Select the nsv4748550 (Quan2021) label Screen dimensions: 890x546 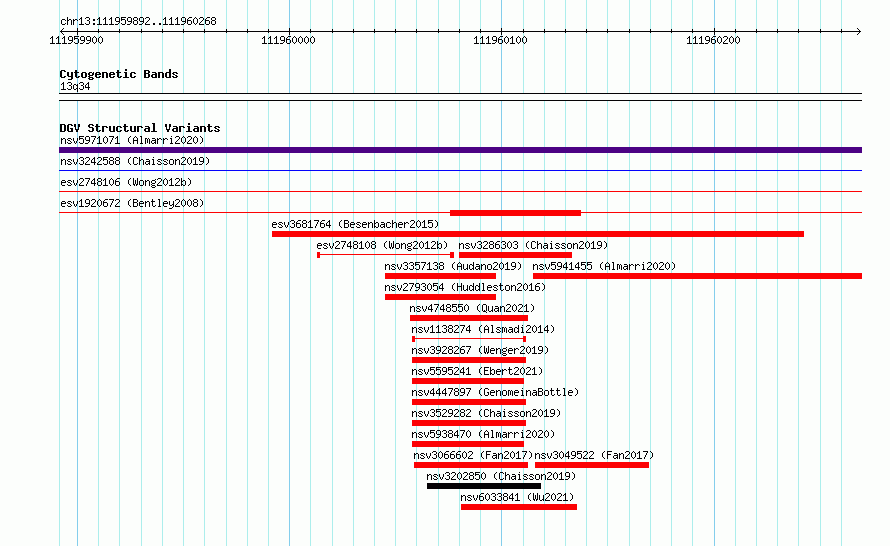pyautogui.click(x=472, y=308)
